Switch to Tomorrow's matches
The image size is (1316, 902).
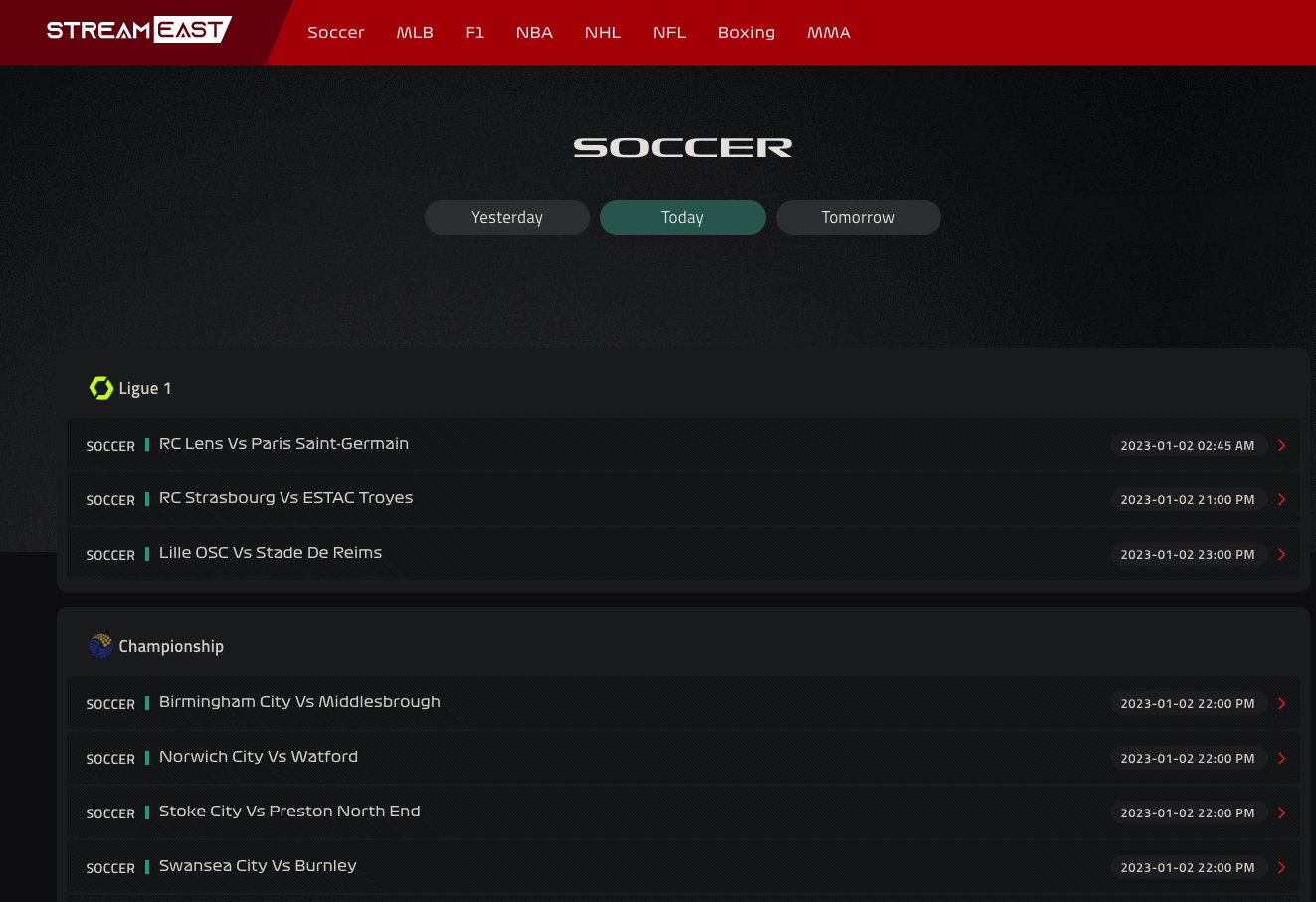click(858, 217)
